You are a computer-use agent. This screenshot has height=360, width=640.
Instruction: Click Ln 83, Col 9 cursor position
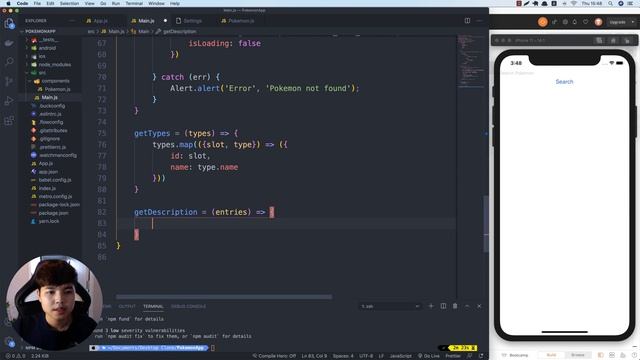click(x=314, y=356)
